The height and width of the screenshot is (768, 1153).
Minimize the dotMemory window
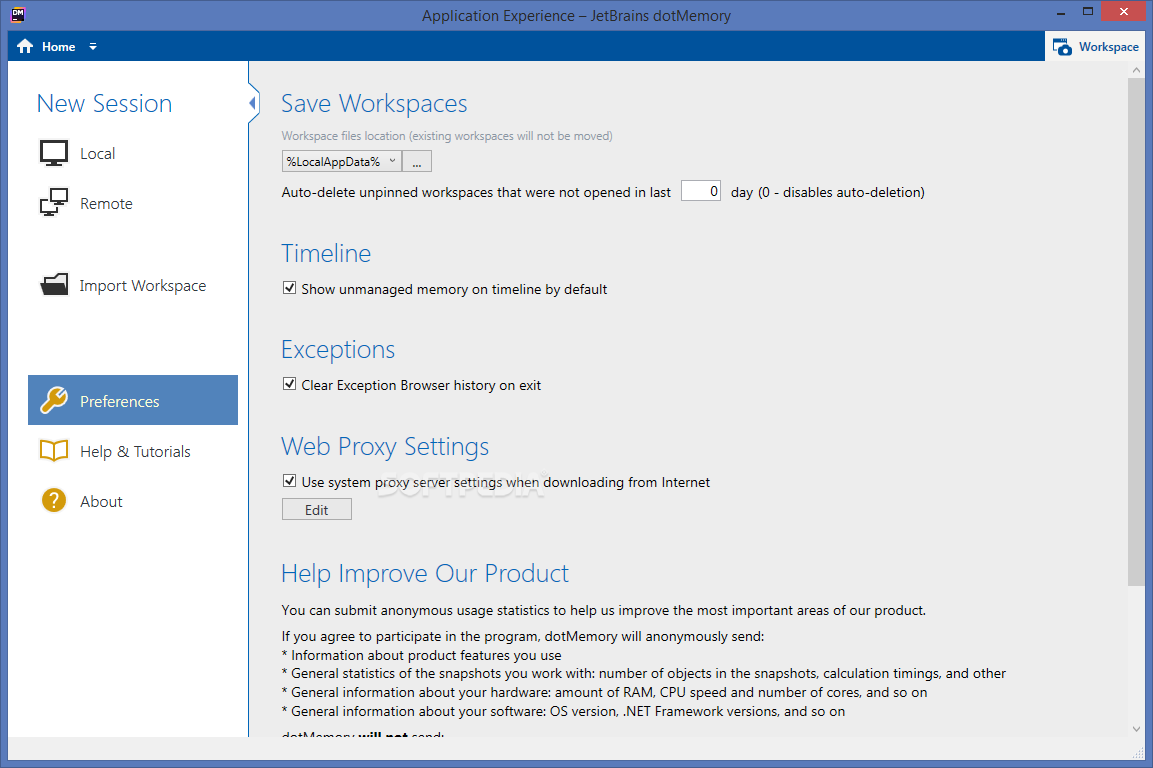(1061, 13)
